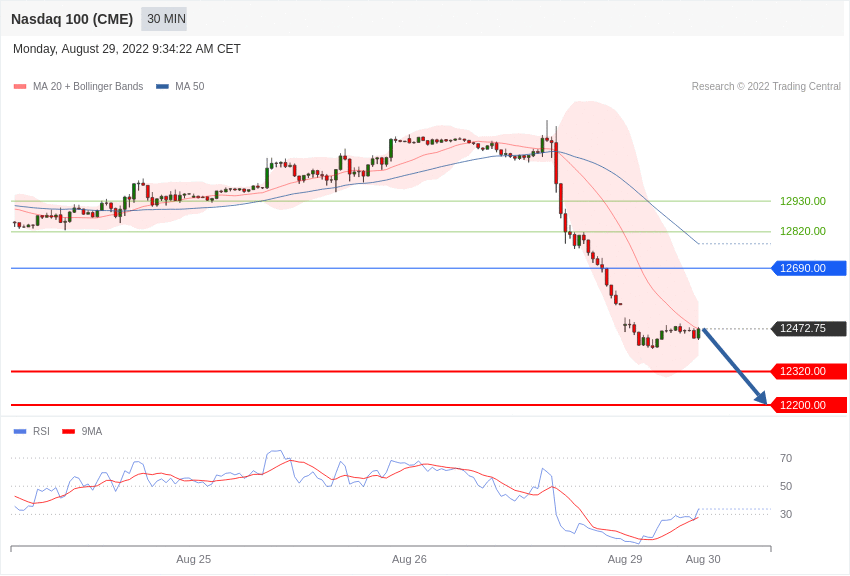Click the RSI 30 level label
Viewport: 850px width, 576px height.
[x=785, y=514]
